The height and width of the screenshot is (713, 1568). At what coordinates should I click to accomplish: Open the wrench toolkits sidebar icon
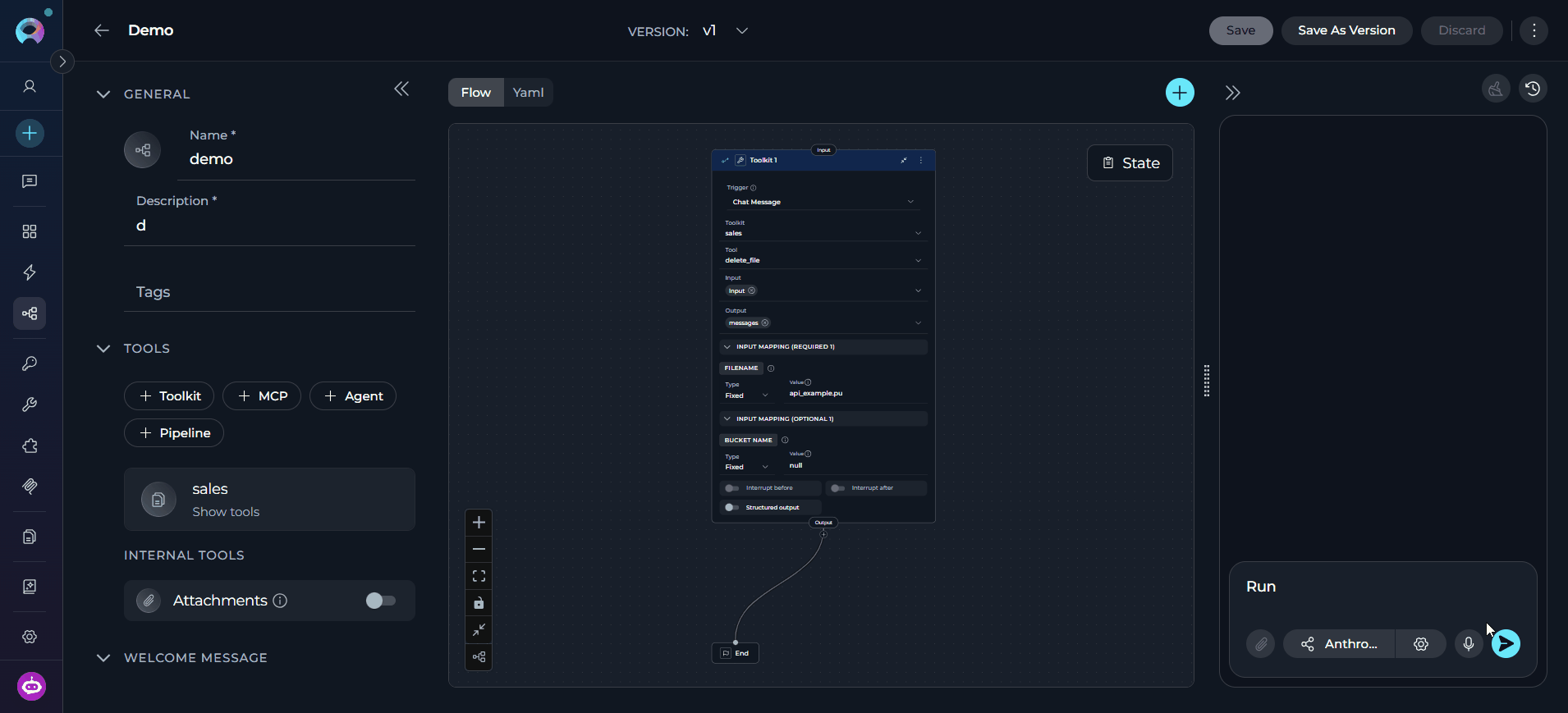[x=30, y=404]
